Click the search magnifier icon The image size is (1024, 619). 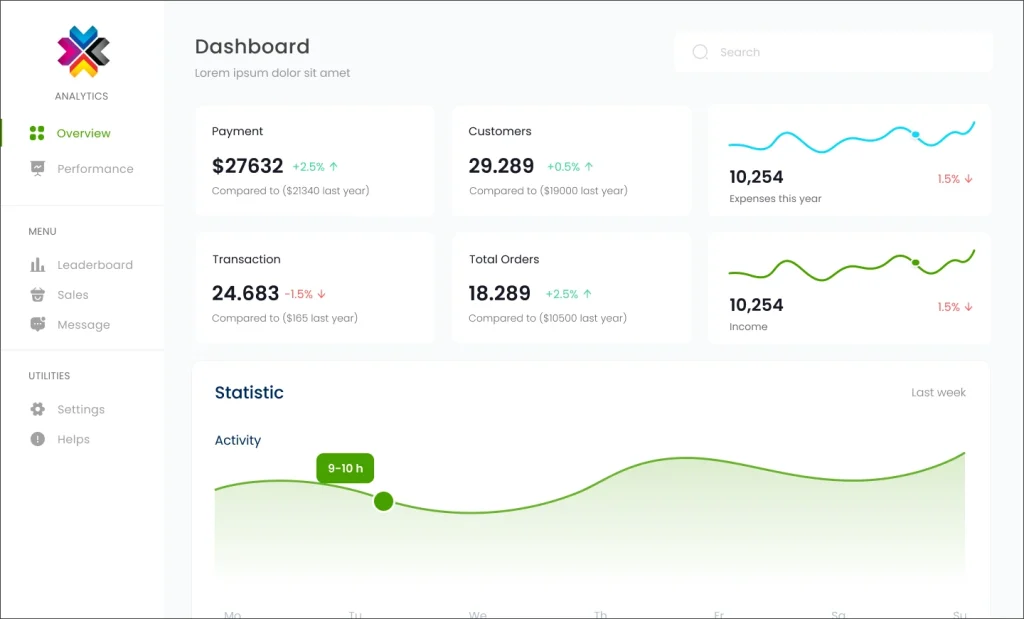[700, 52]
